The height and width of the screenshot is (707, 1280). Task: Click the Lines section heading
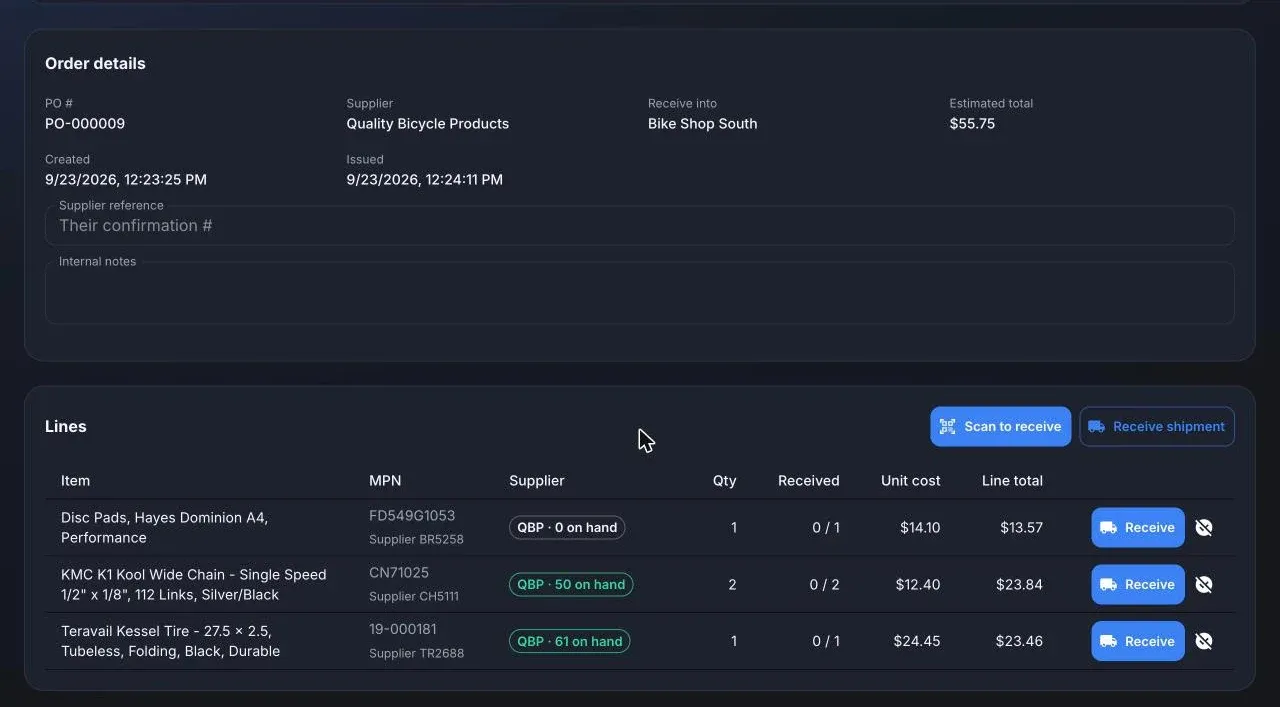(66, 426)
